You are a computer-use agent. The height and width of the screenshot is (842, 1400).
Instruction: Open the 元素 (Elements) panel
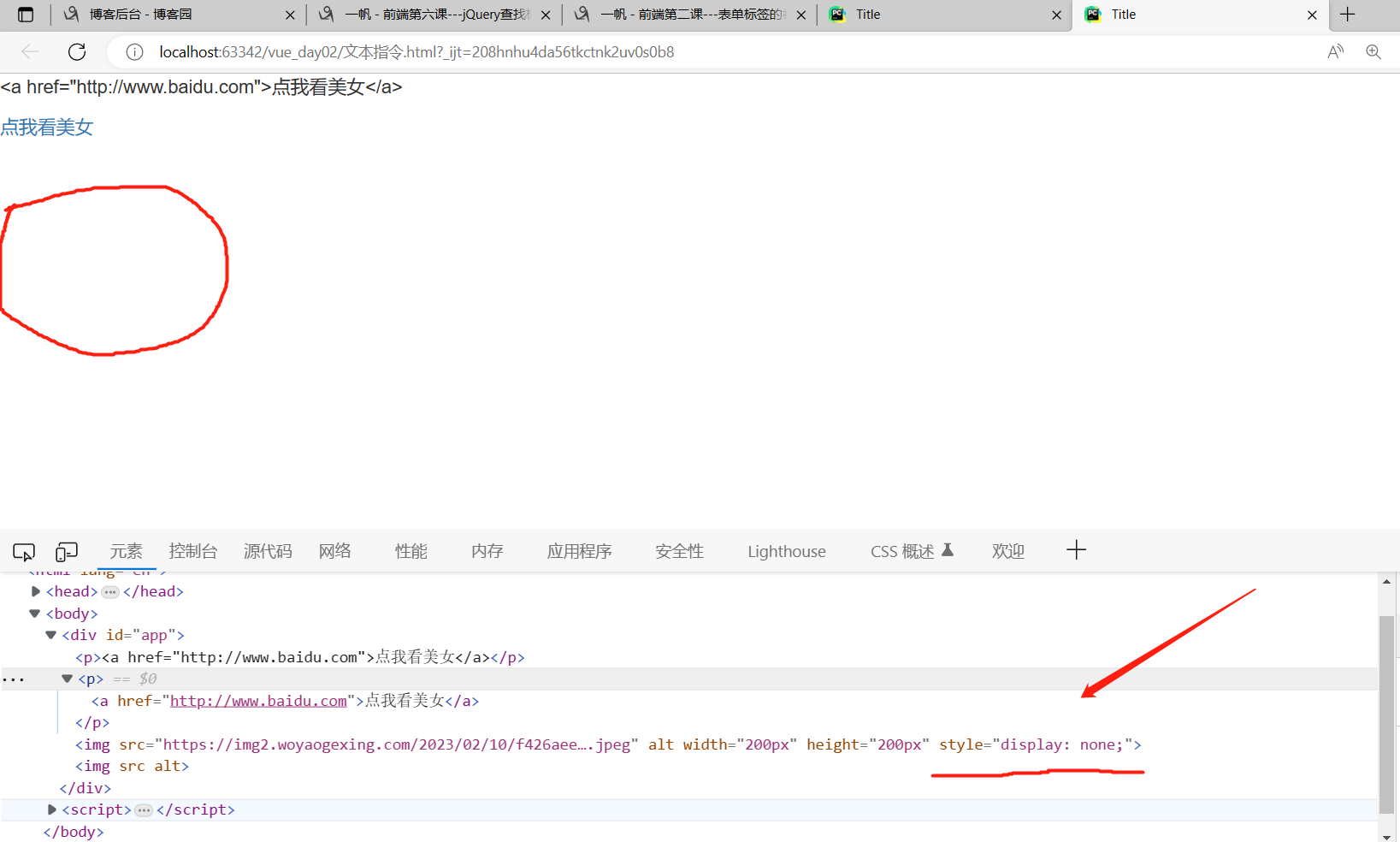(127, 552)
